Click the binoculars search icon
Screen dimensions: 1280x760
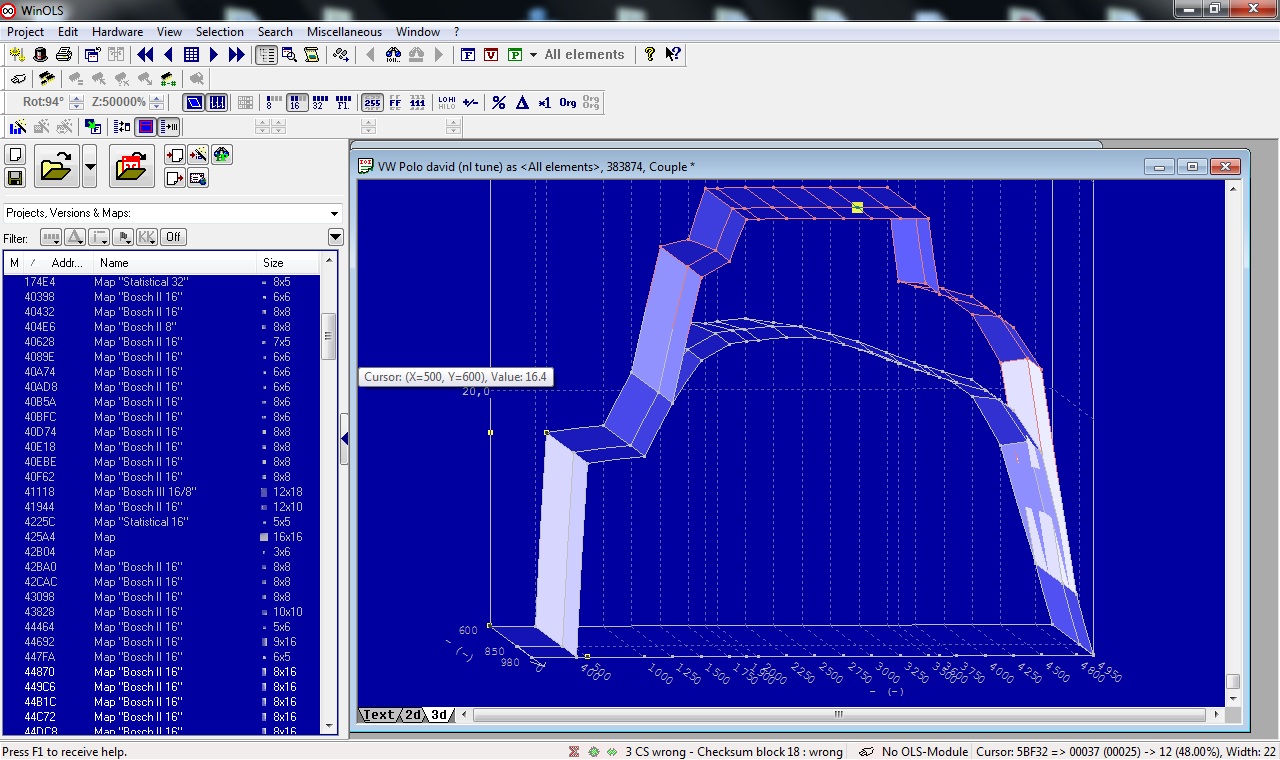tap(393, 55)
